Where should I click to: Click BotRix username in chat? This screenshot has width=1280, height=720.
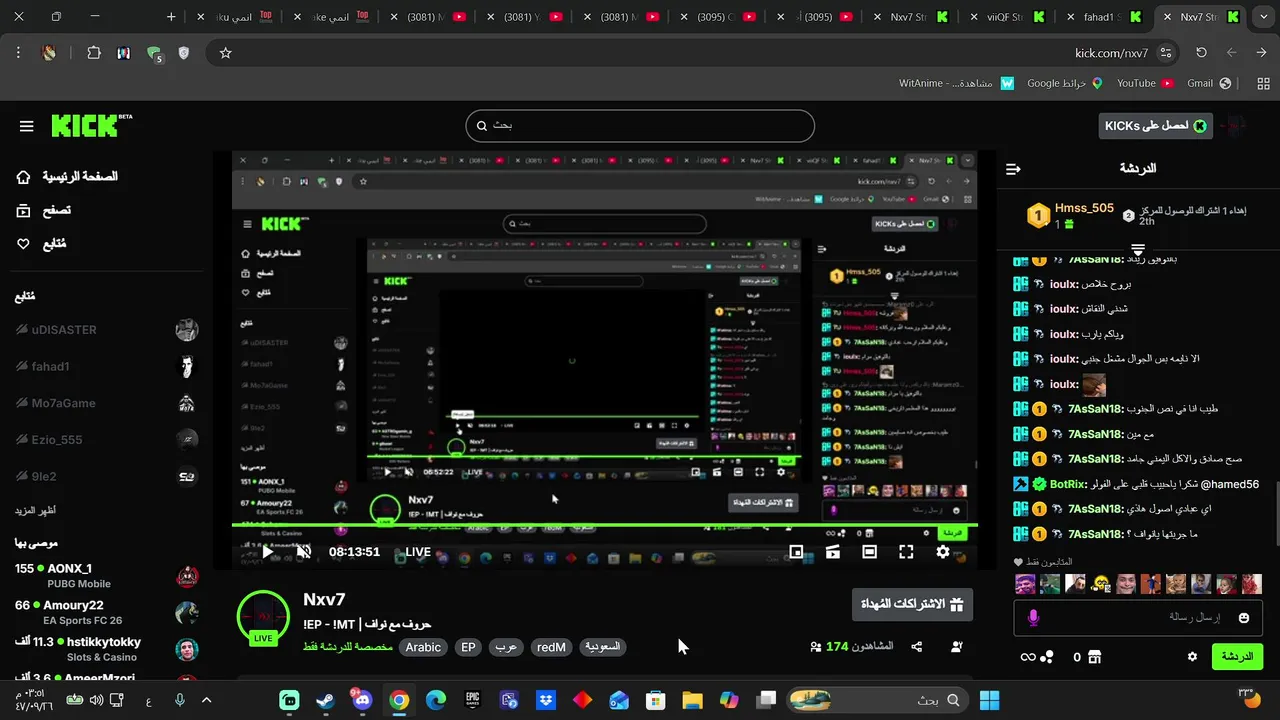coord(1068,484)
